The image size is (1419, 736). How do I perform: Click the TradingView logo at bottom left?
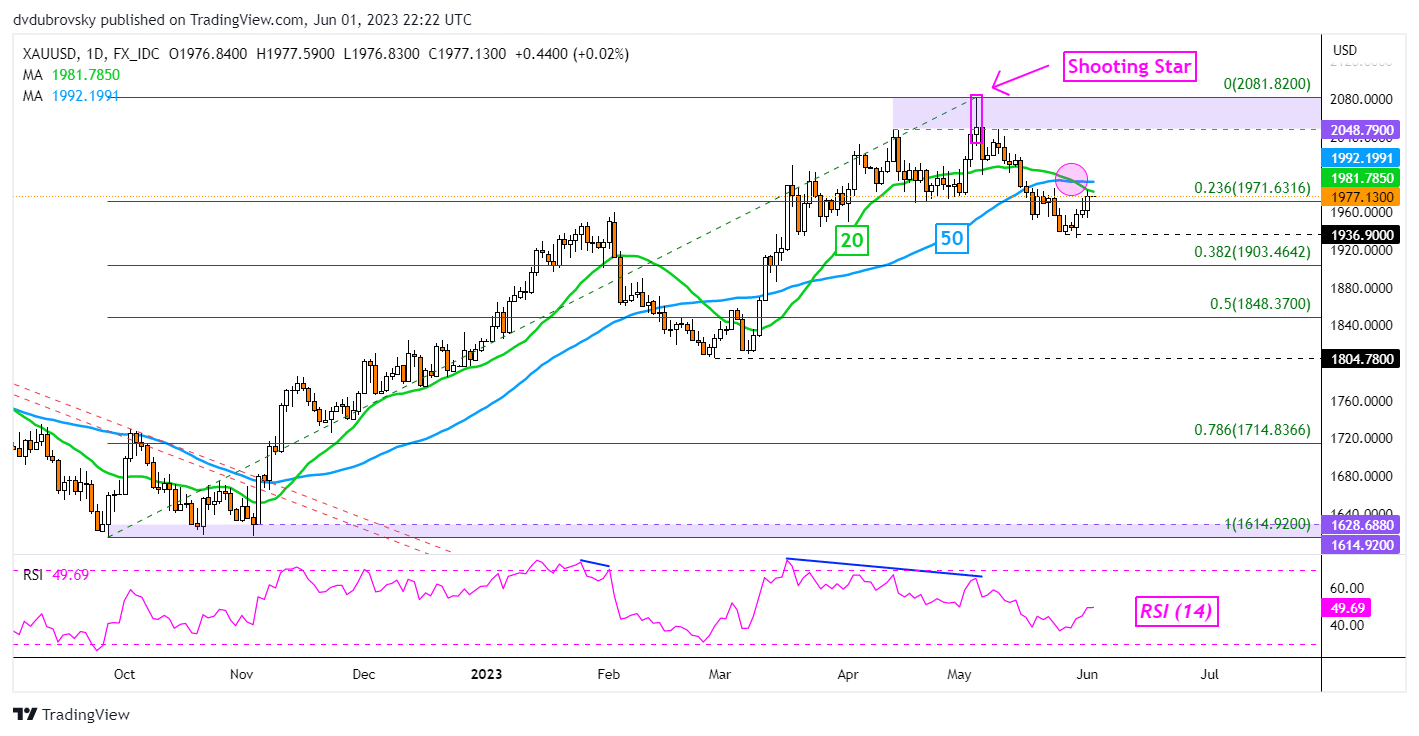point(72,715)
